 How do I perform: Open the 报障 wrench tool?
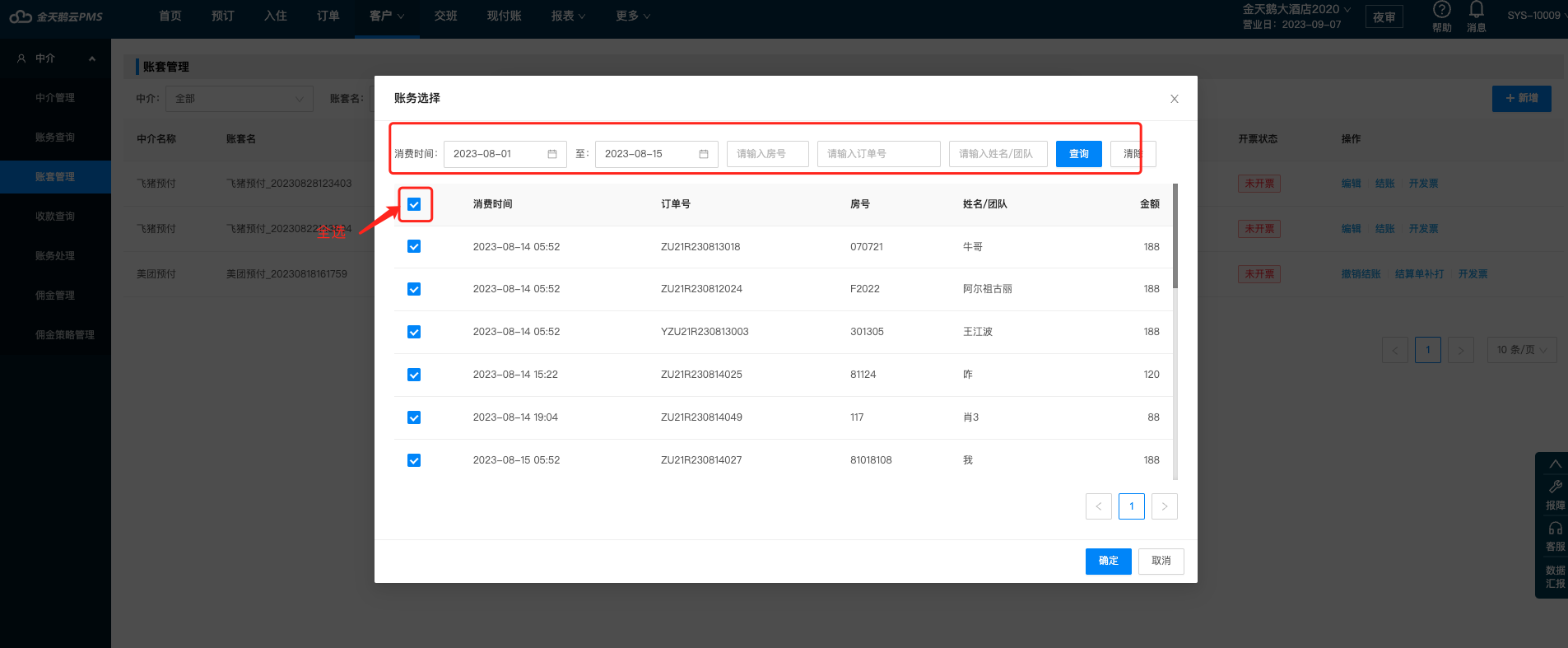click(x=1555, y=494)
